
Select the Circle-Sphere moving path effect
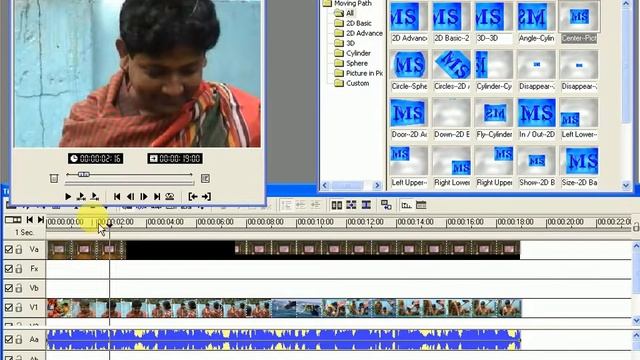[x=409, y=71]
